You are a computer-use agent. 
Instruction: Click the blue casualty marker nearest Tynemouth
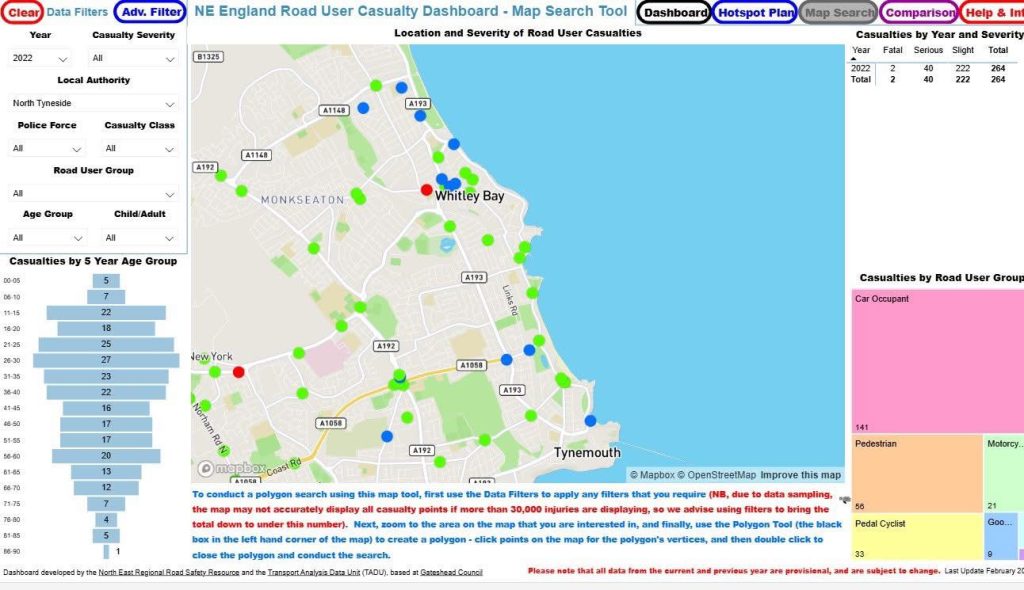(590, 421)
